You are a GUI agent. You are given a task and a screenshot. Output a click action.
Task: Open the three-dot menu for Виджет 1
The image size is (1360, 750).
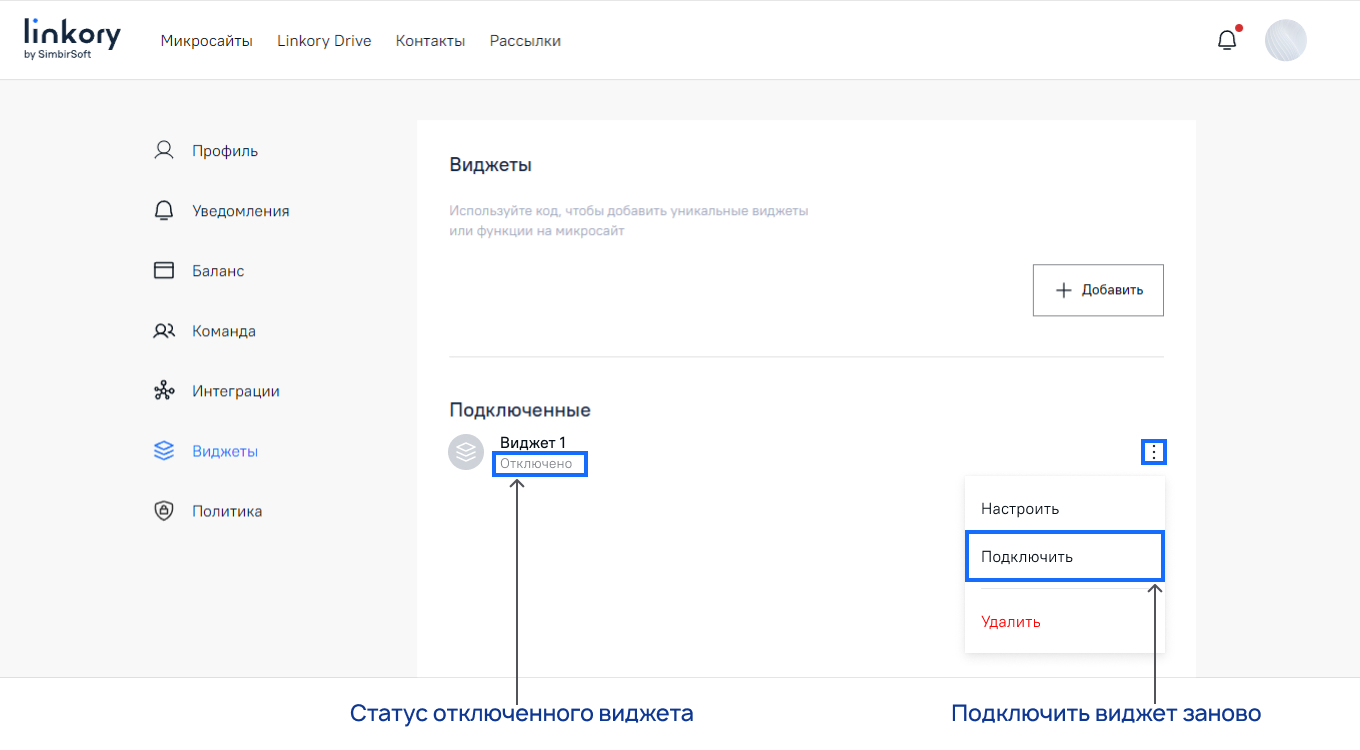[x=1154, y=451]
